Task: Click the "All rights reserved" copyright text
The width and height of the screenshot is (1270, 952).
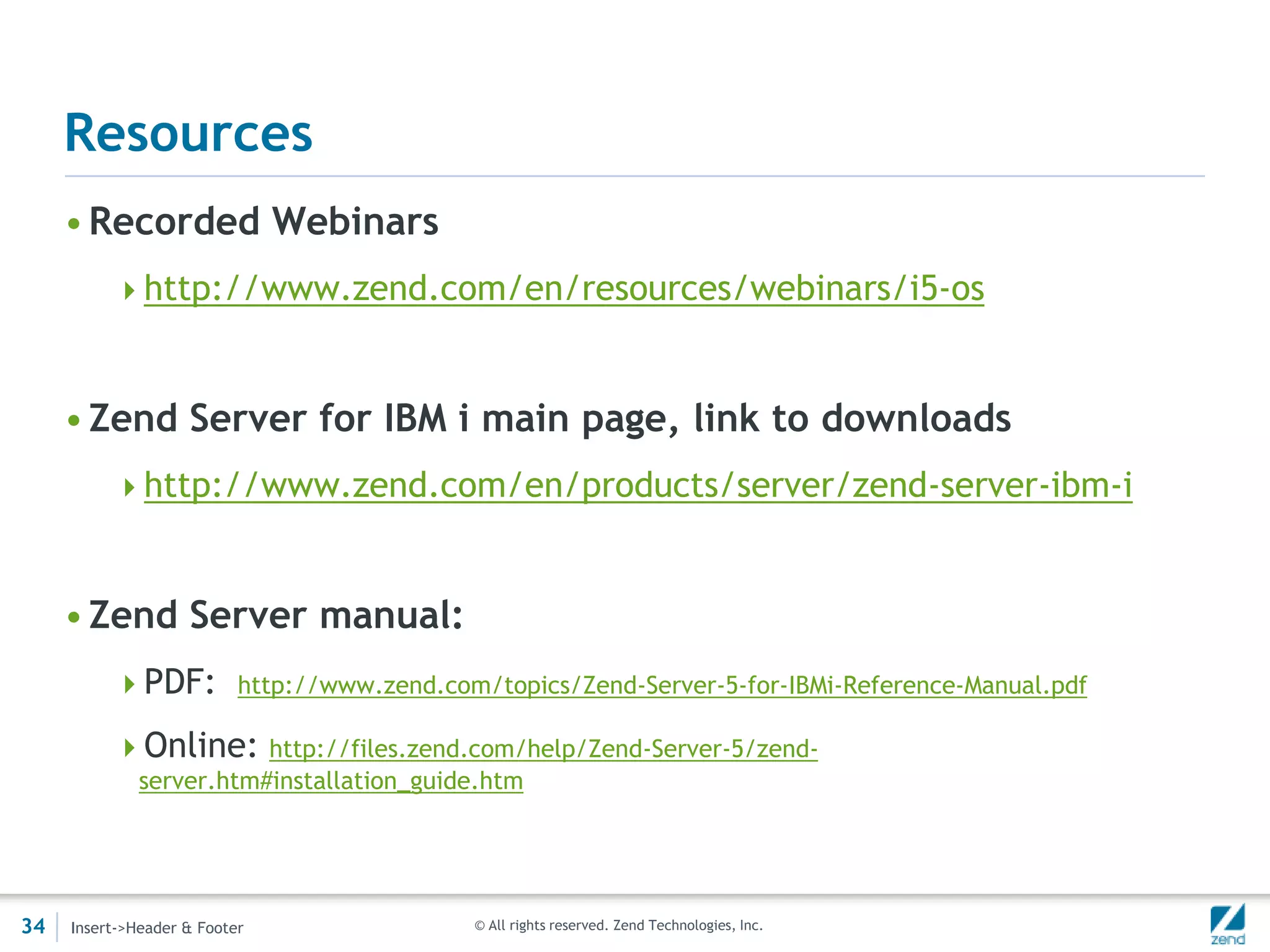Action: click(x=618, y=925)
